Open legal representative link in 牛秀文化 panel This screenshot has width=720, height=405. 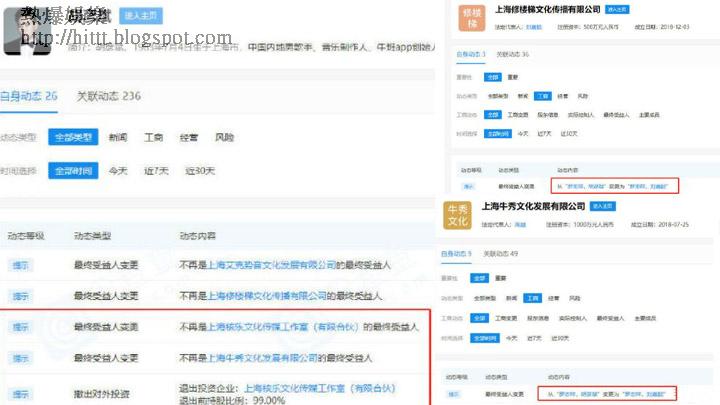click(520, 225)
